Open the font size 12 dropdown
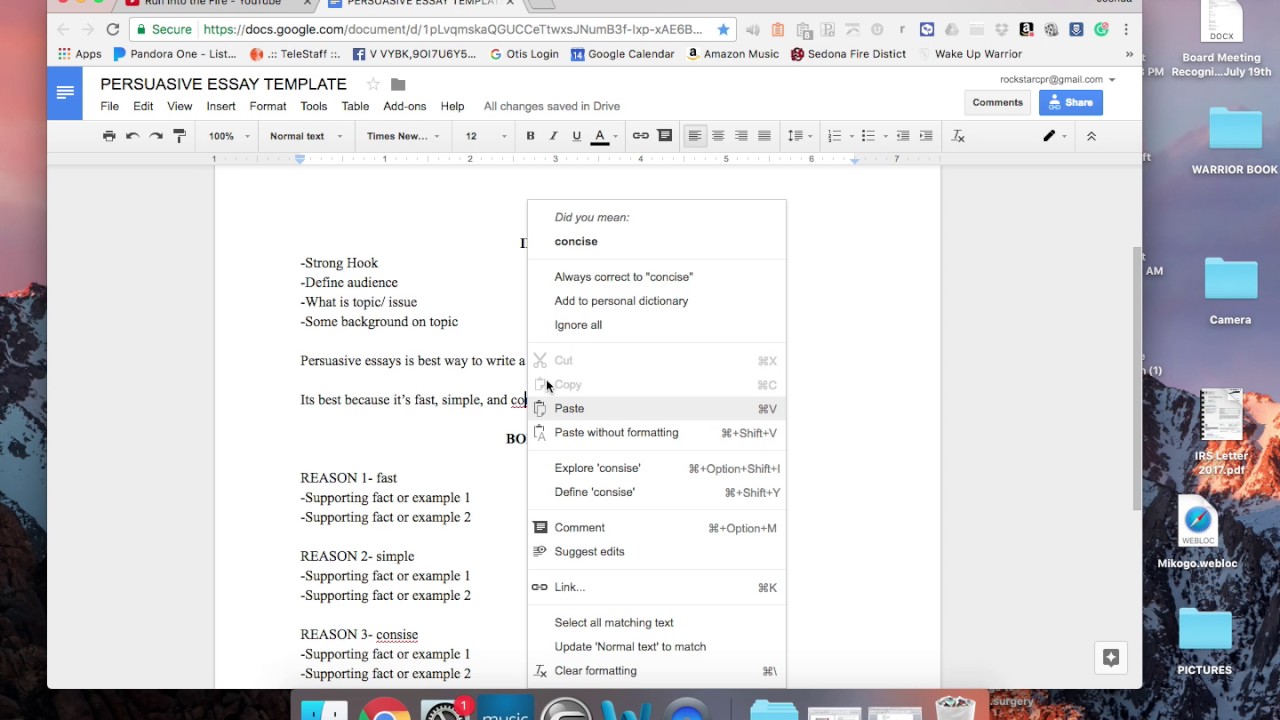Screen dimensions: 1280x720 (x=485, y=136)
